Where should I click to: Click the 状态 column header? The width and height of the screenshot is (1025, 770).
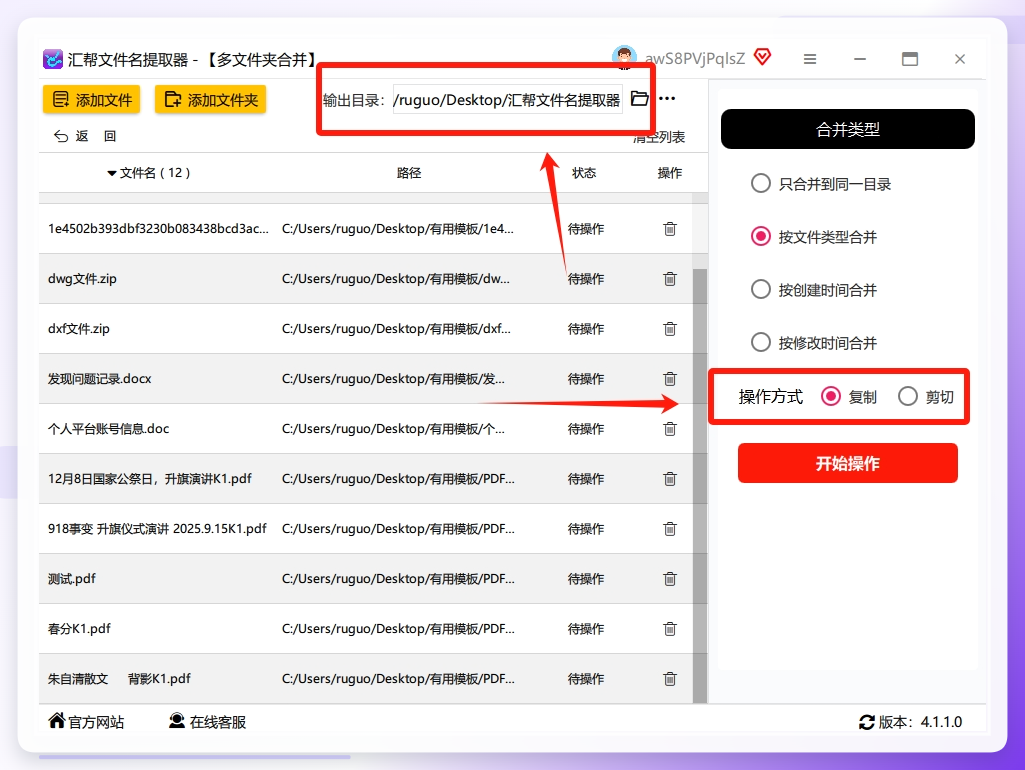584,173
